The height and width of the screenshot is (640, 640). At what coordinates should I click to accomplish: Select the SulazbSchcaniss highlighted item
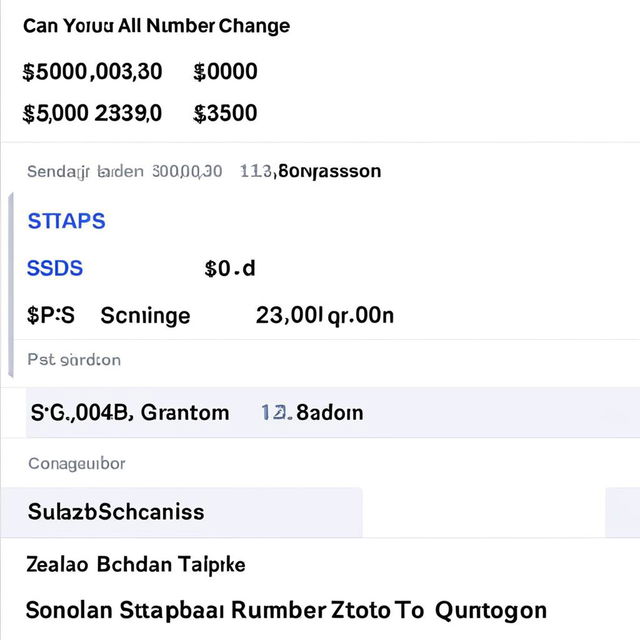coord(181,512)
